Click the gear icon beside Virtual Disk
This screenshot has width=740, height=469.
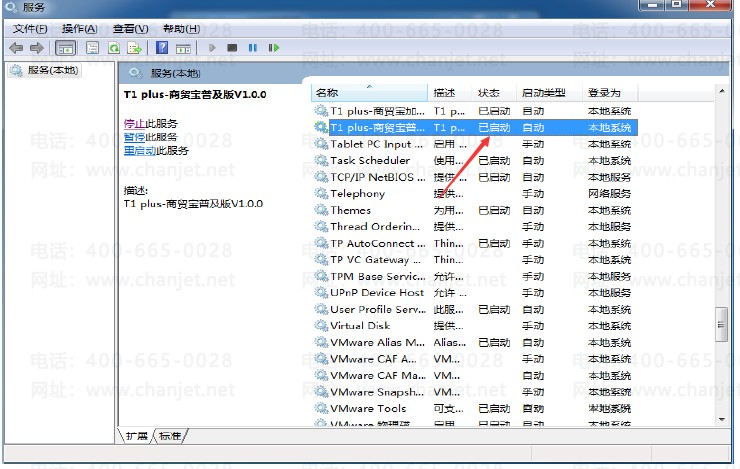coord(321,326)
